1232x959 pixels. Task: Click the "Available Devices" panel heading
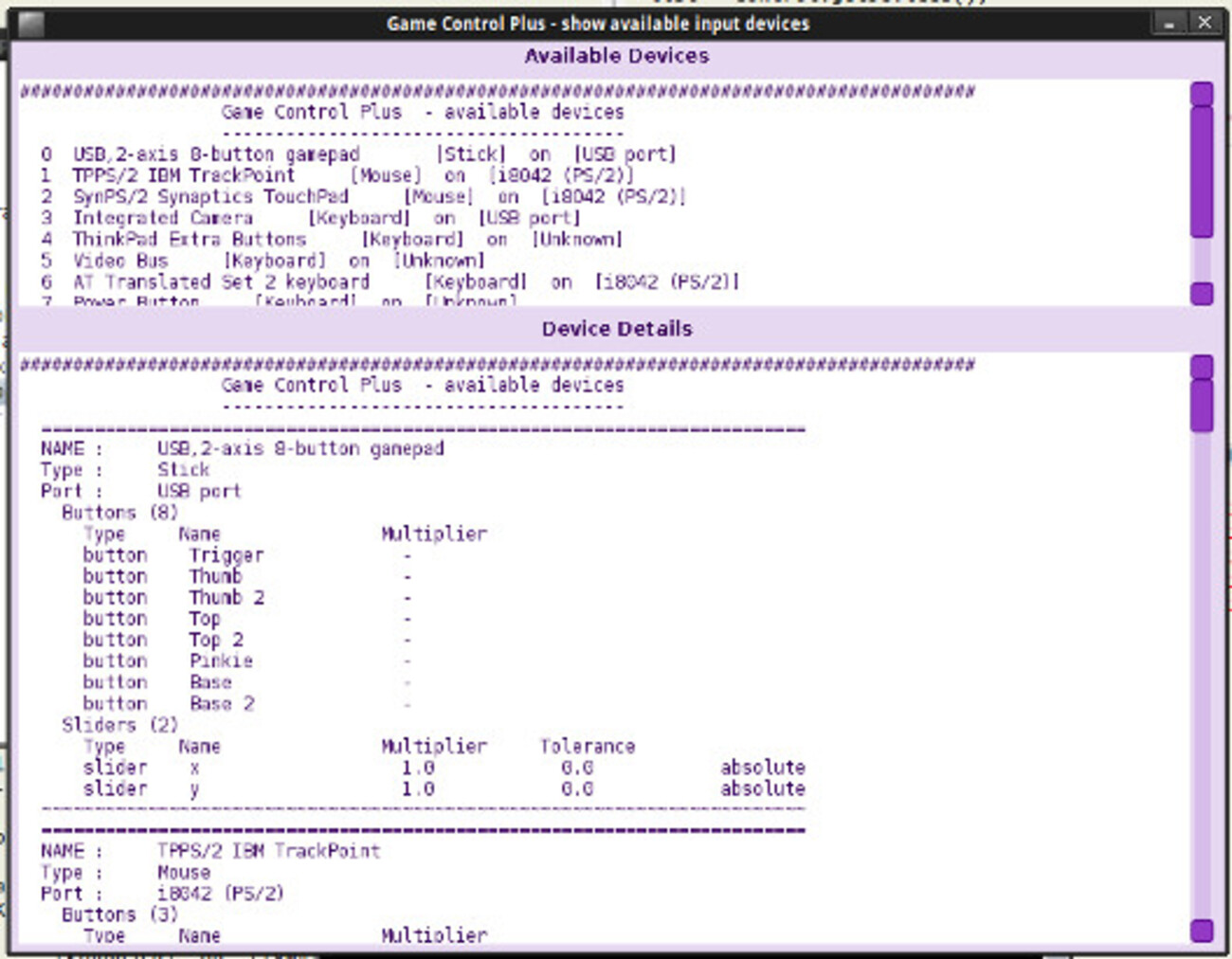(x=617, y=56)
